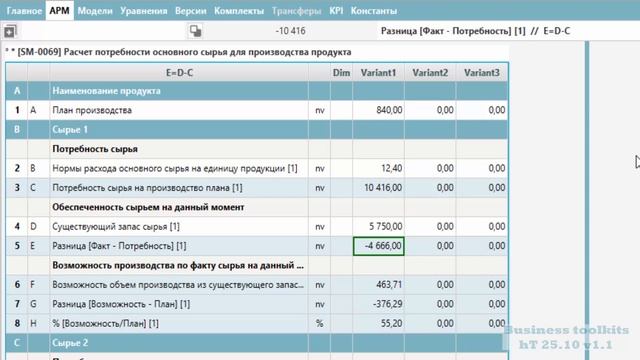Select section header Сырье 2
This screenshot has height=360, width=640.
70,343
